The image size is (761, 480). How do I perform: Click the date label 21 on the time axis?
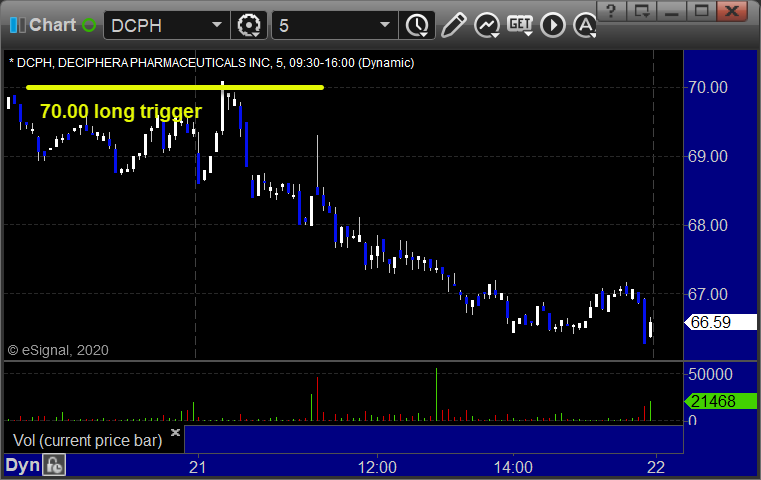(198, 467)
